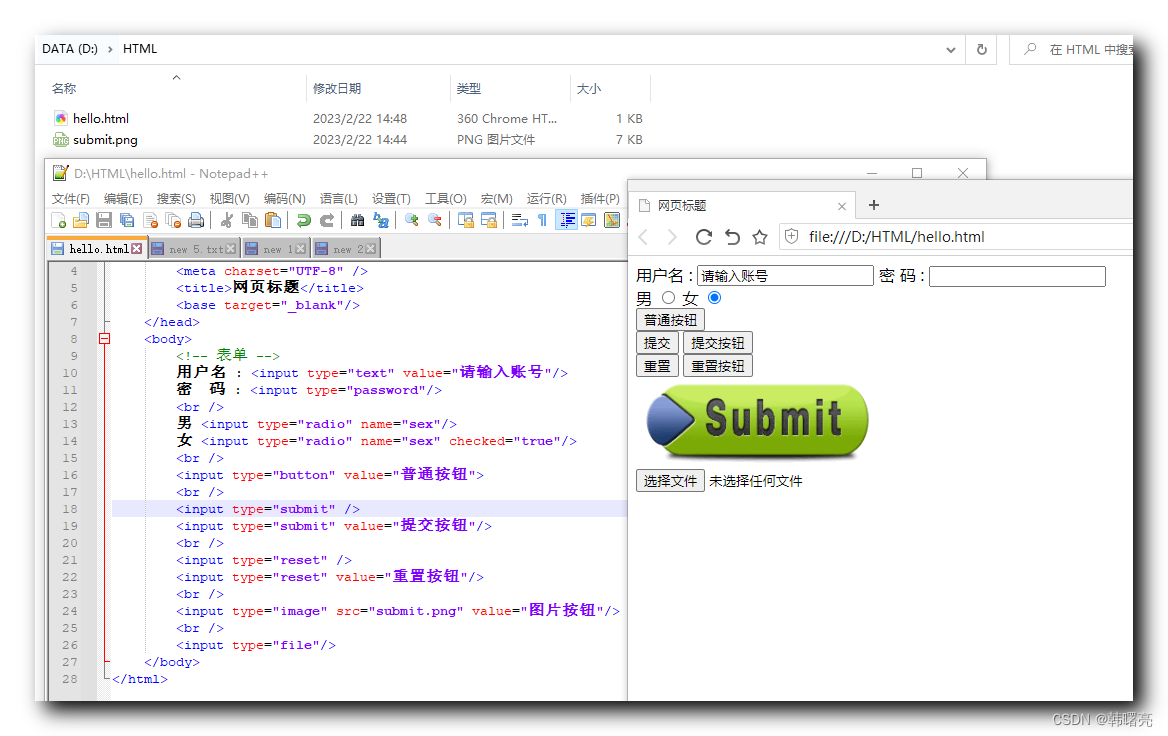Switch to the new 2 tab

tap(345, 249)
